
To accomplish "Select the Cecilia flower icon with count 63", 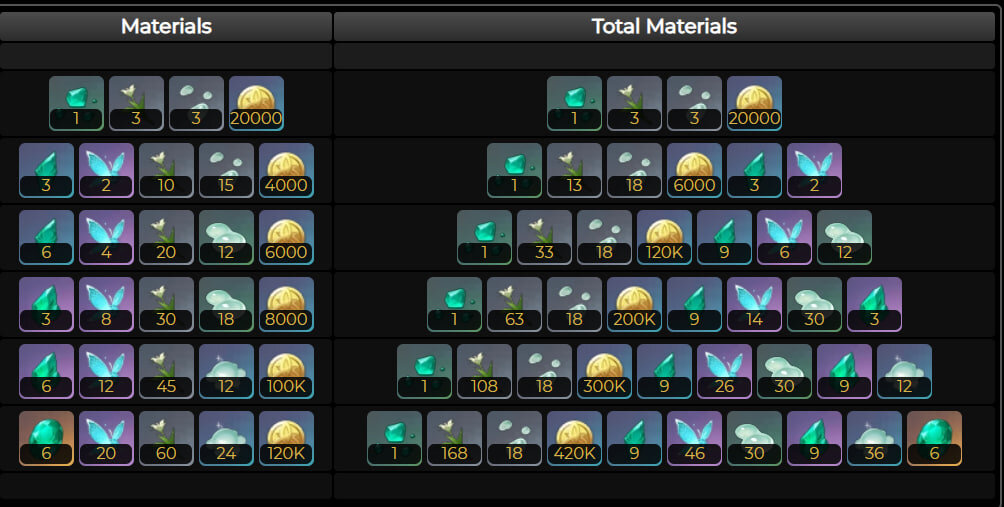I will click(514, 304).
